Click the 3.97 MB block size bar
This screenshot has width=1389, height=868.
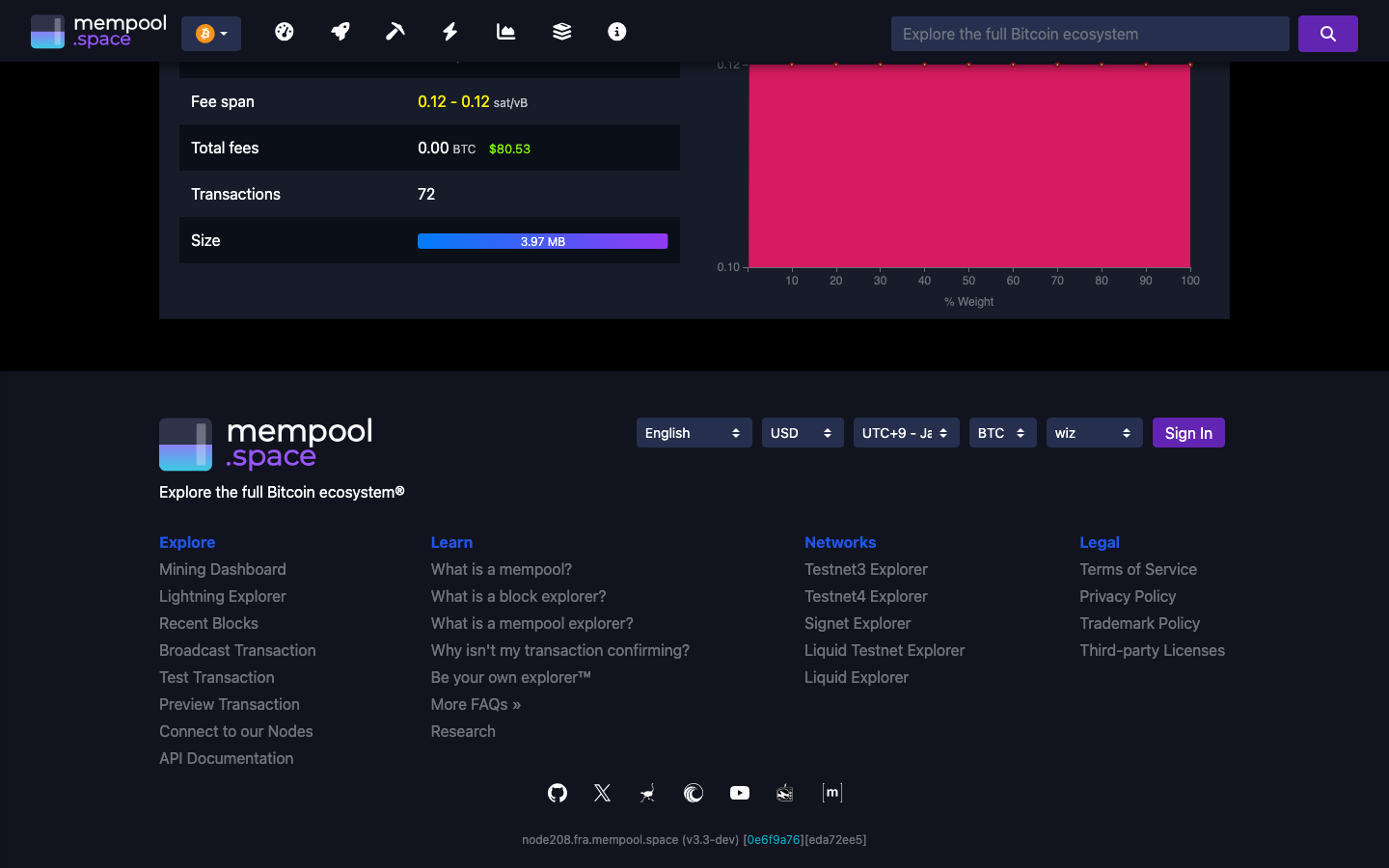click(x=542, y=240)
